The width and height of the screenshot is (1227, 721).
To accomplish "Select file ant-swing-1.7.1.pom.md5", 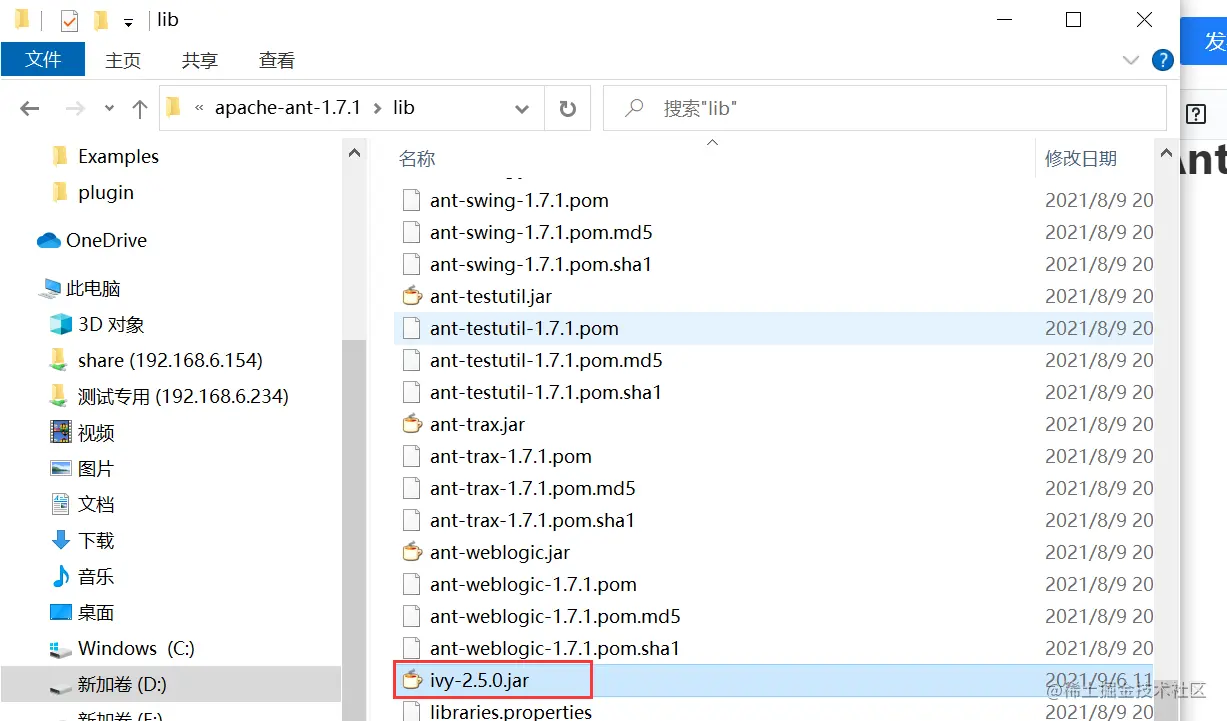I will 541,232.
